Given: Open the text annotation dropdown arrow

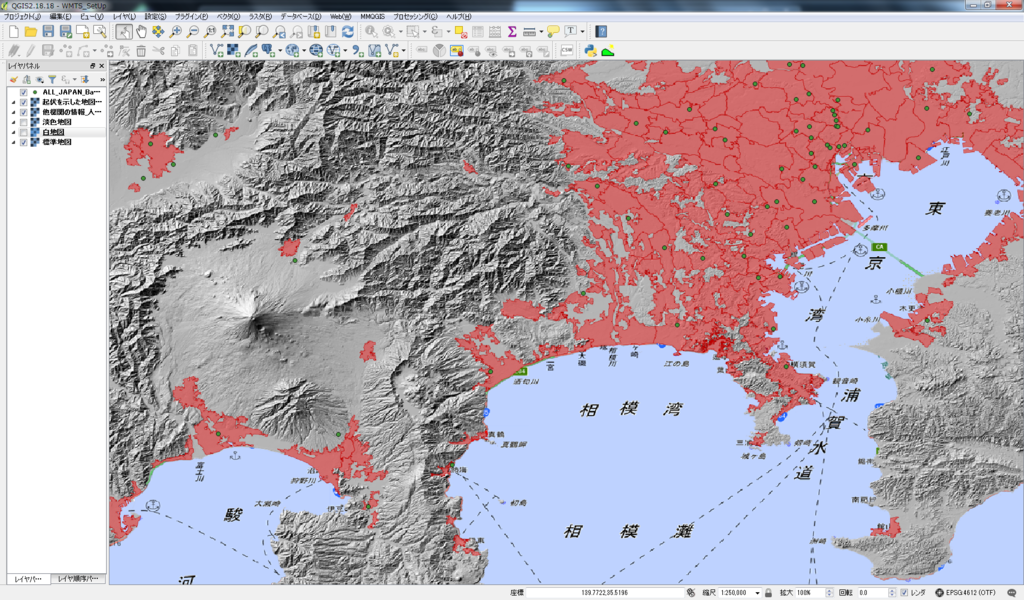Looking at the screenshot, I should click(583, 31).
